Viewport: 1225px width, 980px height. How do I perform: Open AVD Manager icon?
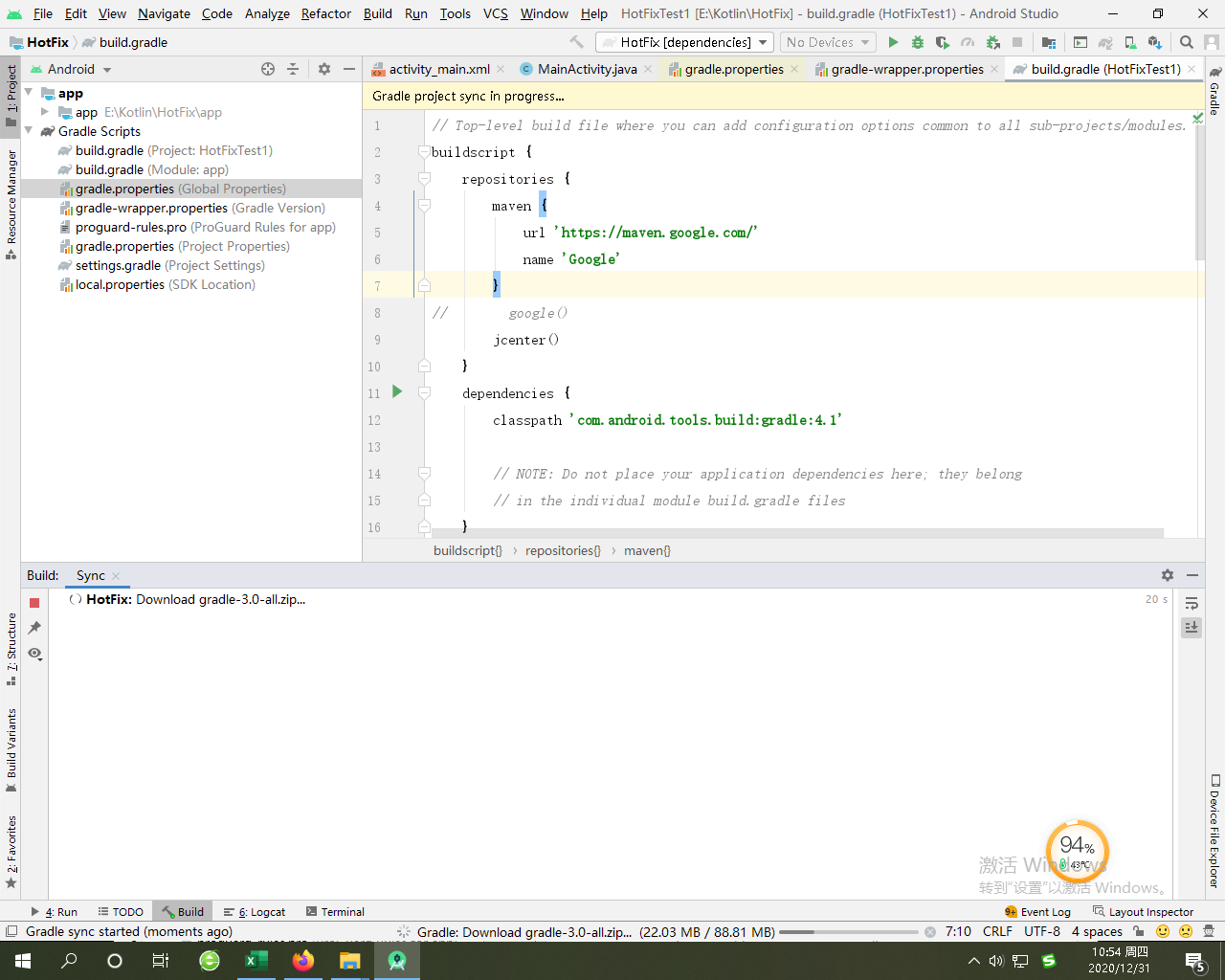coord(1130,42)
